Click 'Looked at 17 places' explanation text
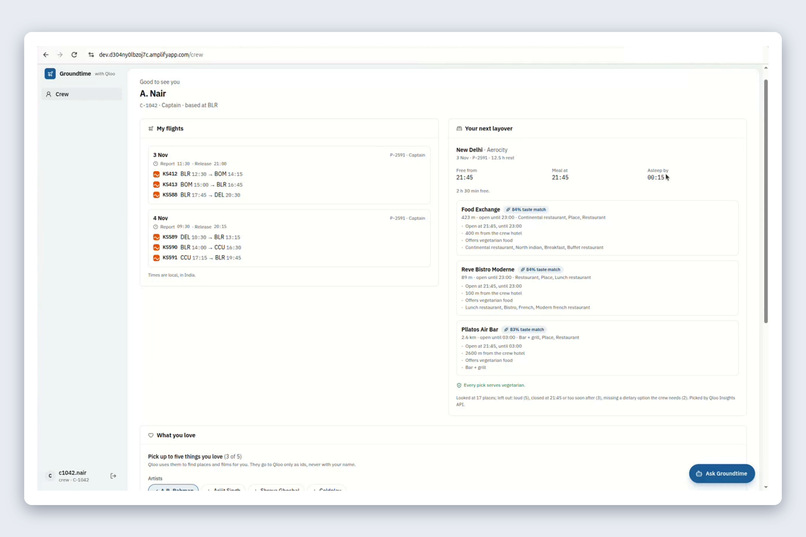 tap(595, 401)
